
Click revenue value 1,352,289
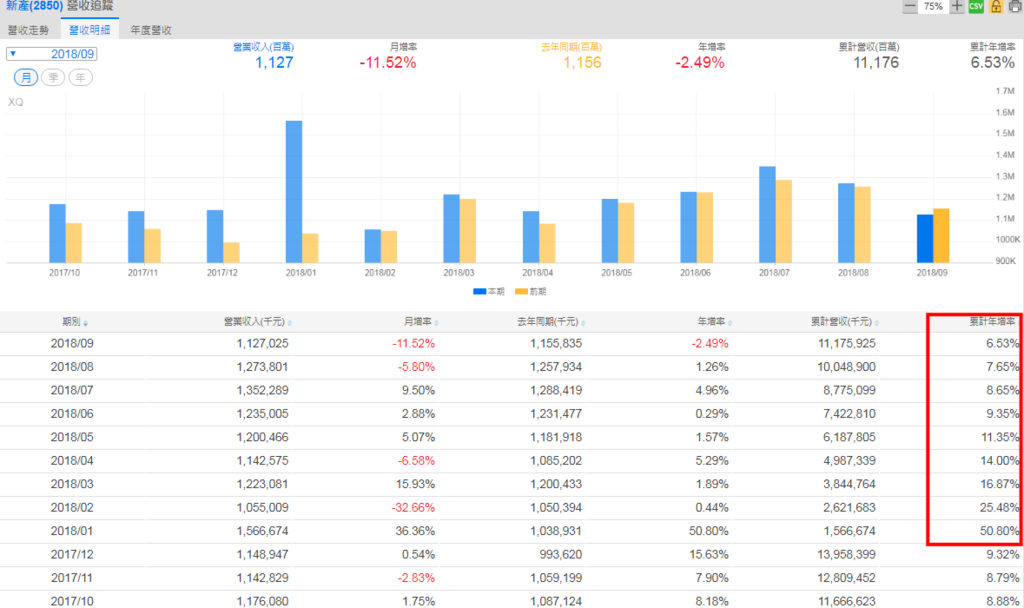(263, 391)
